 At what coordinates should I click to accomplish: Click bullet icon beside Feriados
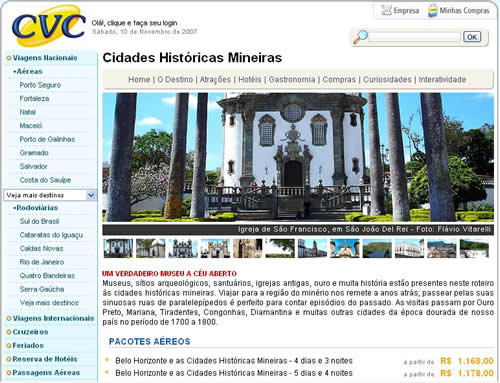click(9, 346)
